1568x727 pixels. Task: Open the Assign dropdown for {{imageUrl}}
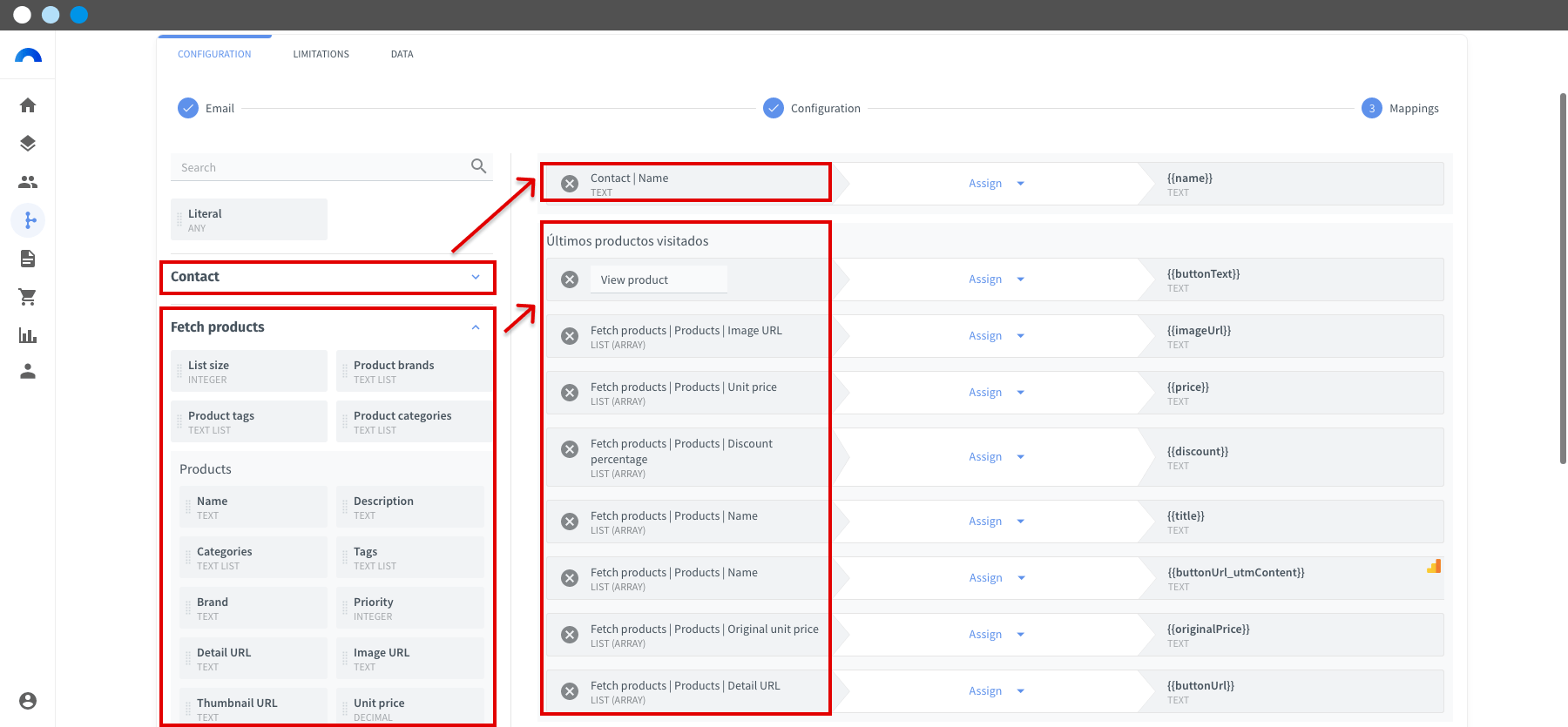(x=997, y=336)
